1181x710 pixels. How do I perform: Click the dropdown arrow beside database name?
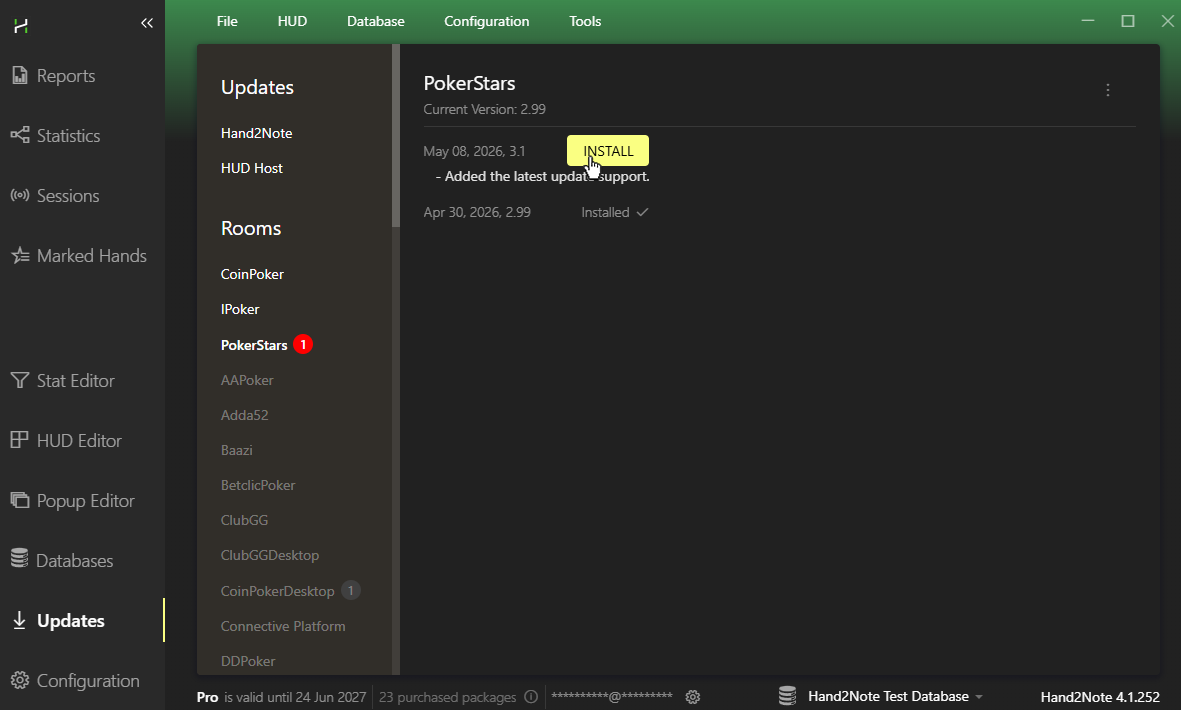tap(978, 697)
